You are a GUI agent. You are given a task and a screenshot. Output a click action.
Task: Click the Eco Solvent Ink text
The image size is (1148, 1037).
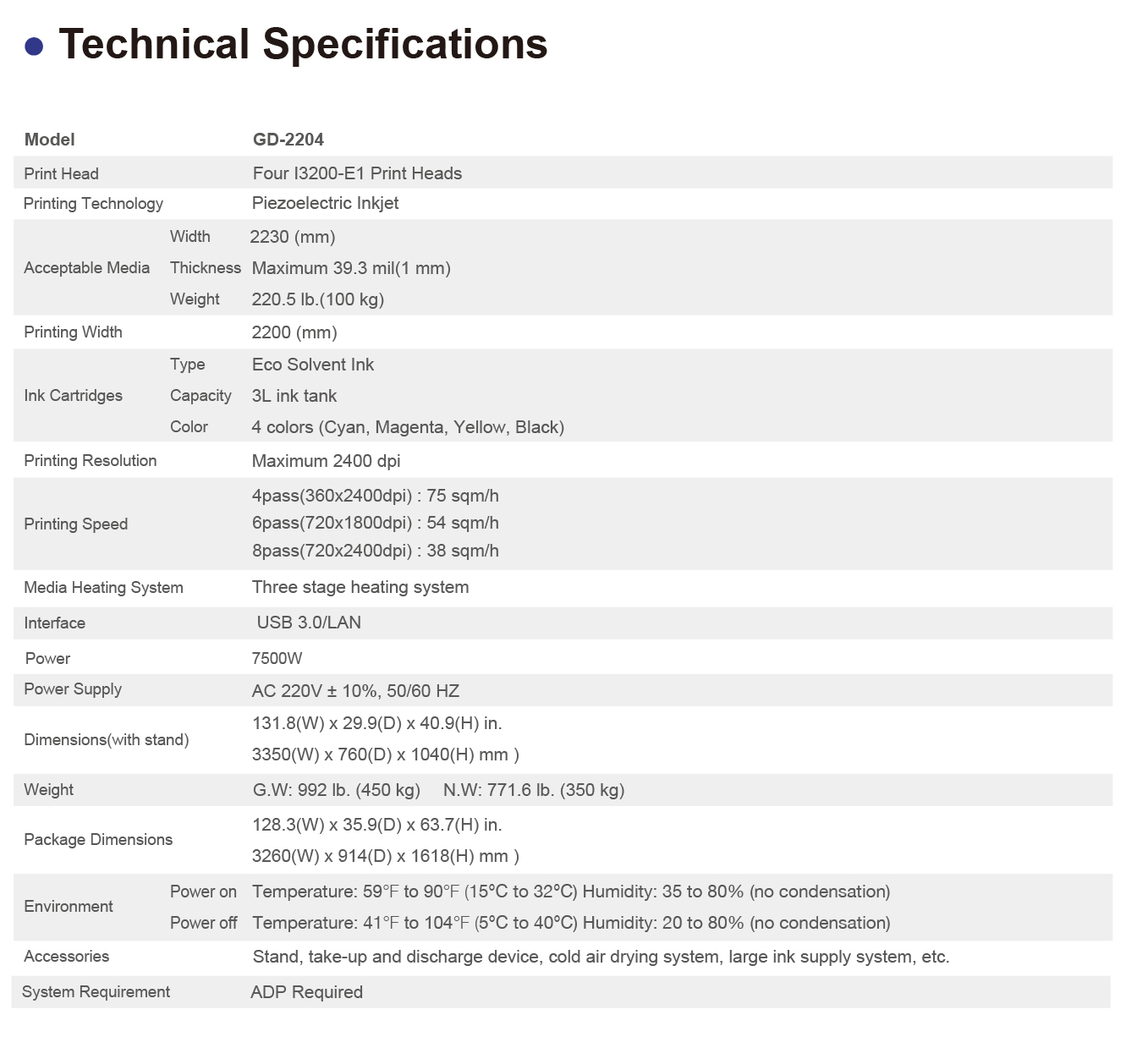pyautogui.click(x=313, y=365)
